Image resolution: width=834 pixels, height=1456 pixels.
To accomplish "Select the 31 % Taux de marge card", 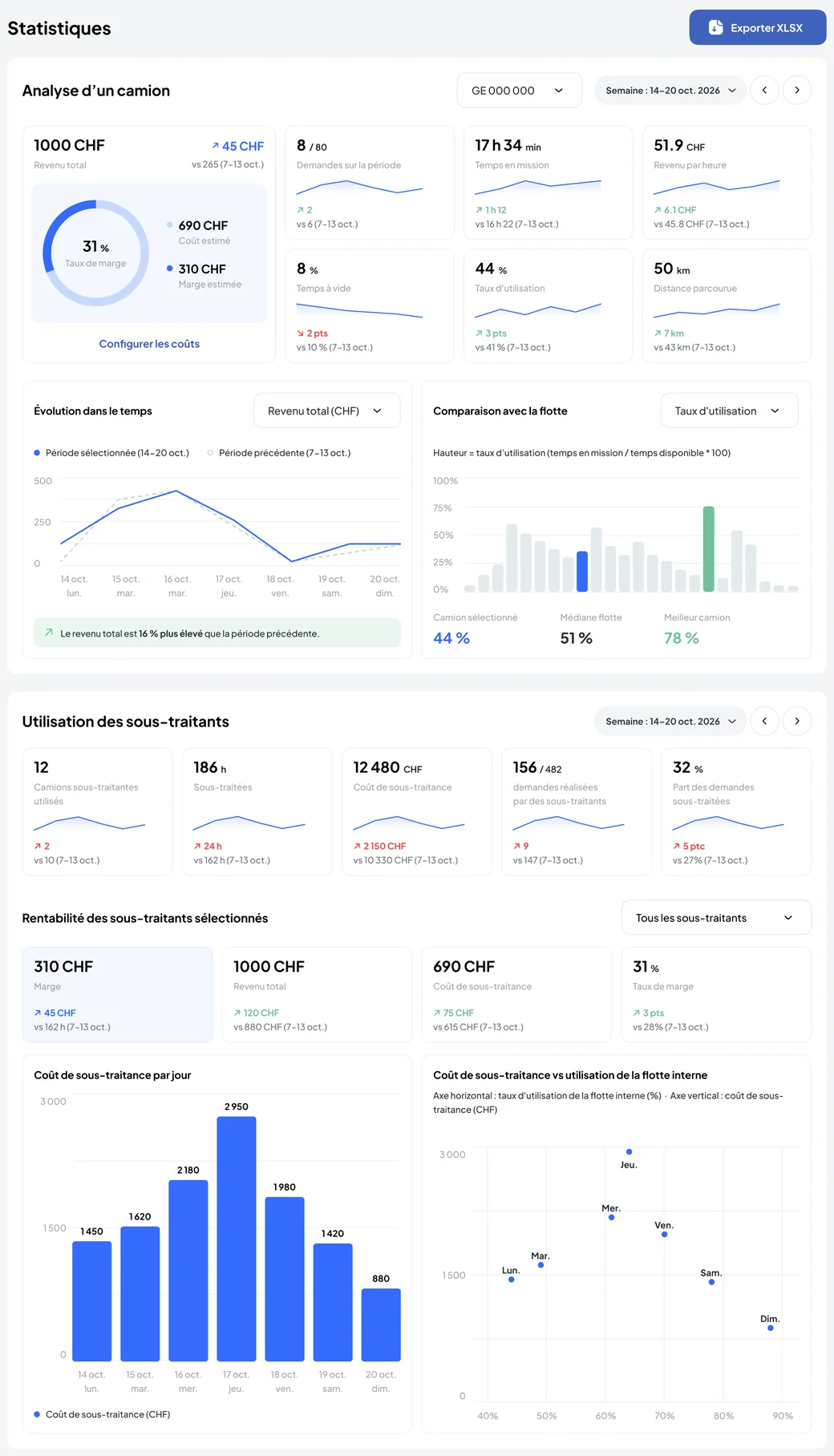I will pos(716,995).
